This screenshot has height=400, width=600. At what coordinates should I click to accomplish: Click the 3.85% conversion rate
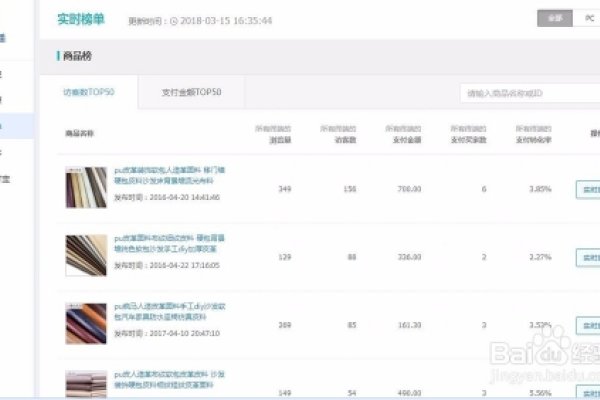tap(540, 189)
